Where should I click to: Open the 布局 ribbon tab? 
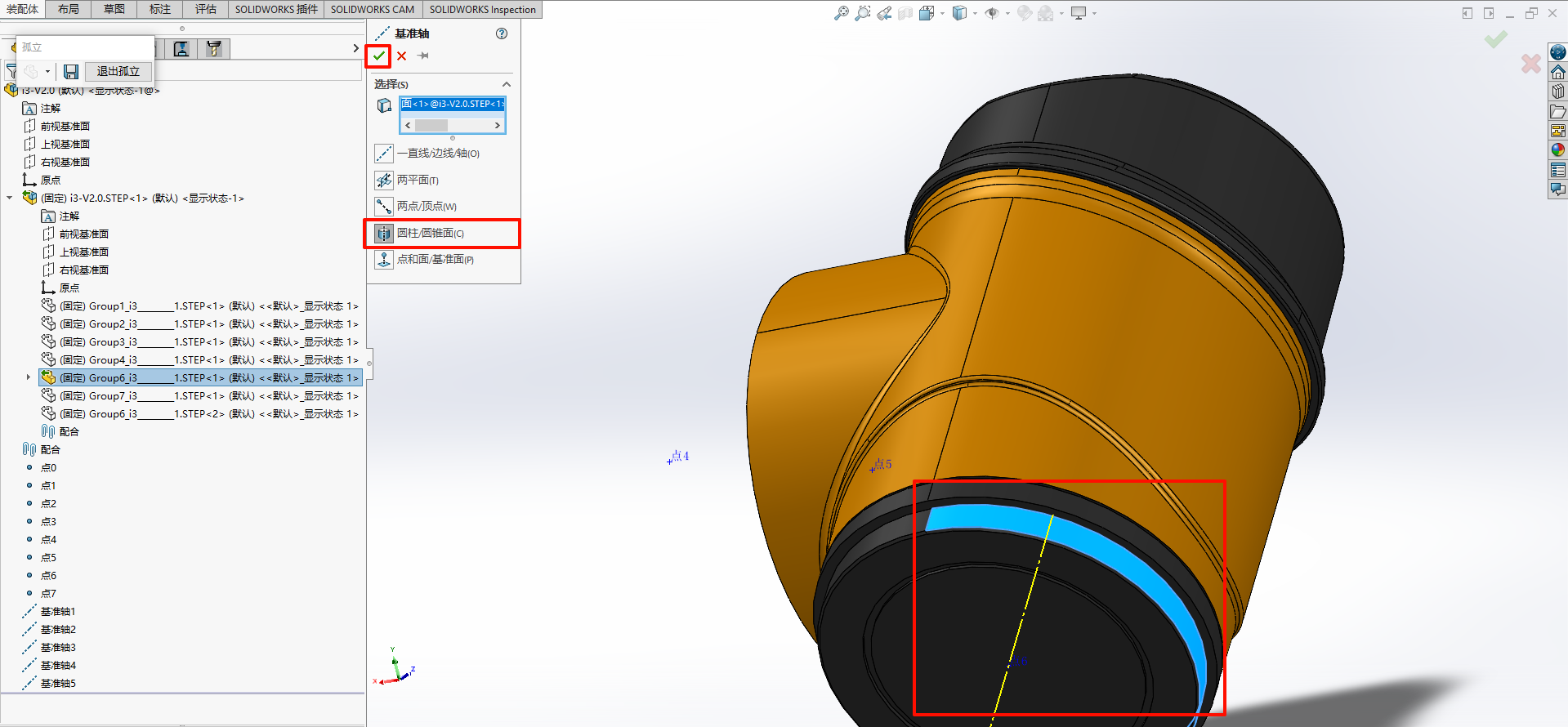click(x=69, y=9)
